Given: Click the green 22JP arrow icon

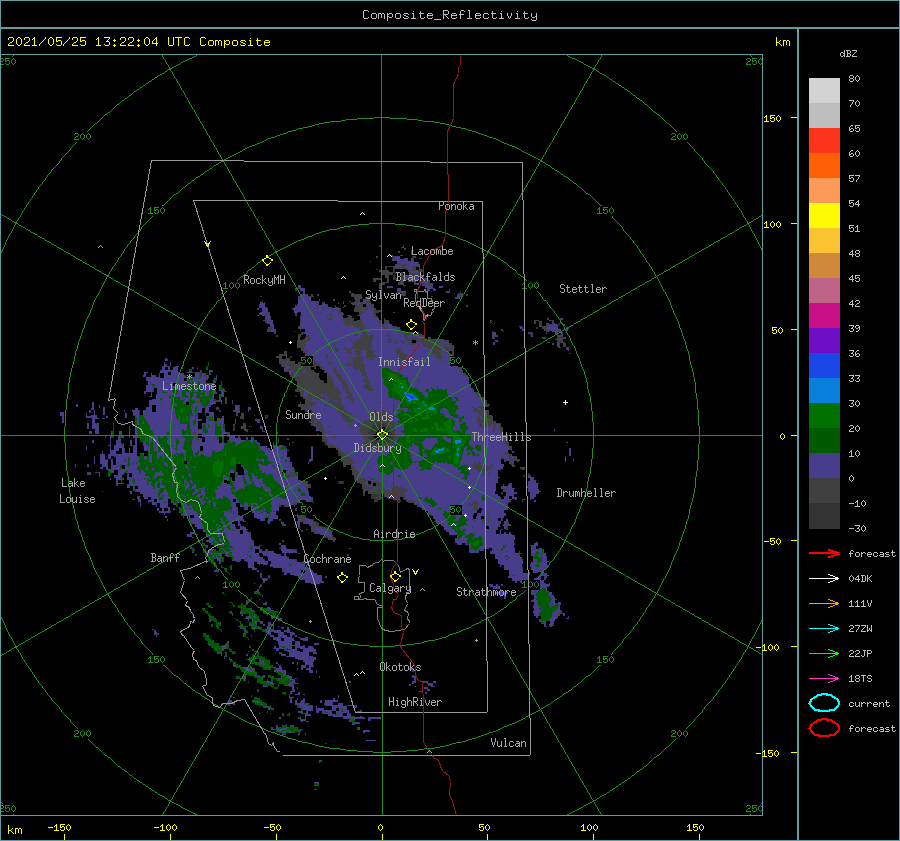Looking at the screenshot, I should [x=824, y=653].
